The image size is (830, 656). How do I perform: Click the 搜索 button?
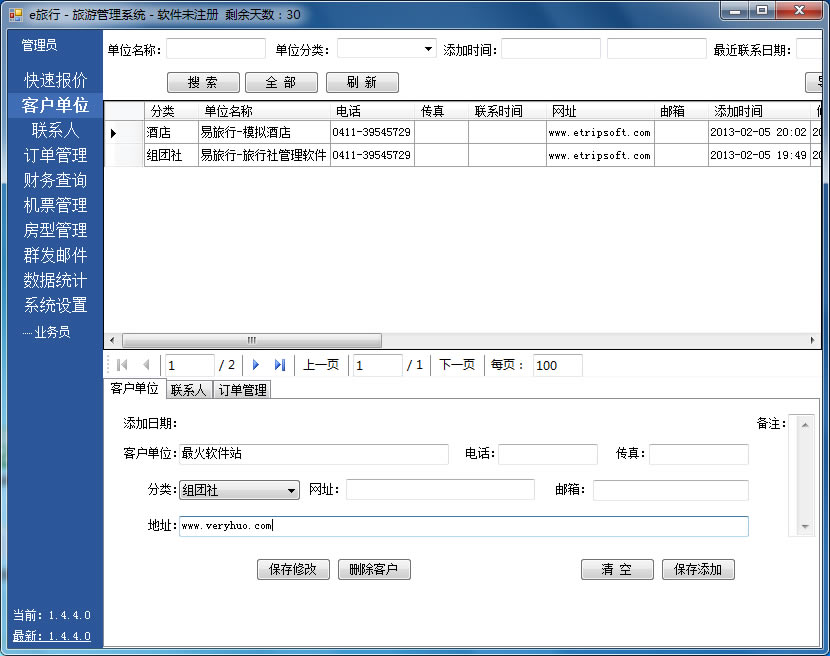pos(203,82)
